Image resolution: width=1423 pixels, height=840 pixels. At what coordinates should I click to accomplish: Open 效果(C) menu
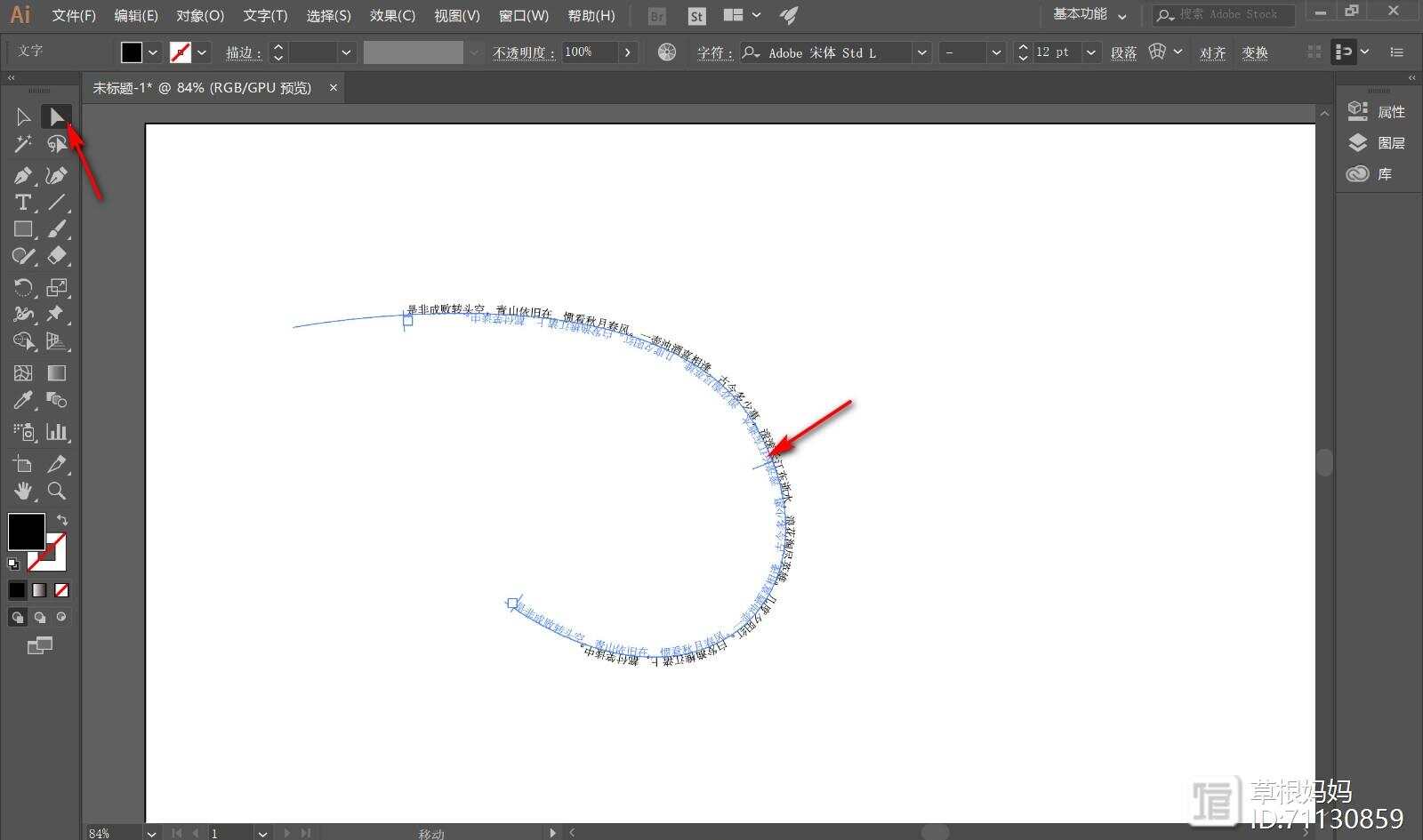coord(392,15)
